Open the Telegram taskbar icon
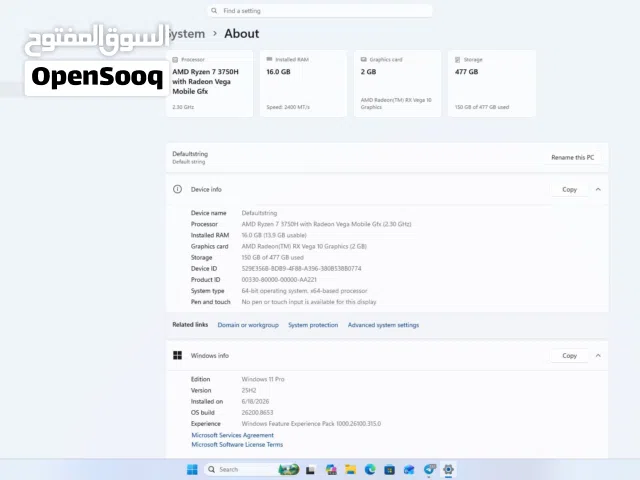Image resolution: width=640 pixels, height=480 pixels. 429,470
